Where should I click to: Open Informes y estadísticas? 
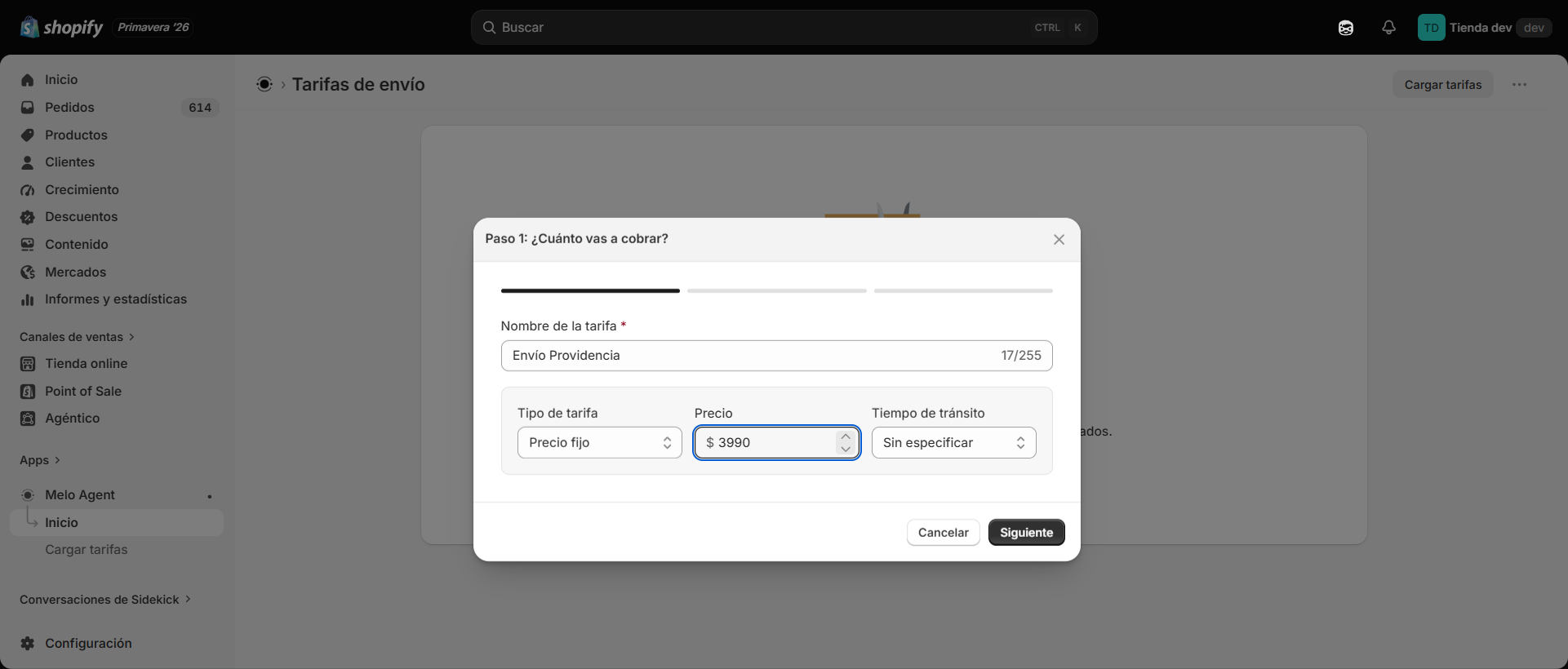[x=117, y=299]
